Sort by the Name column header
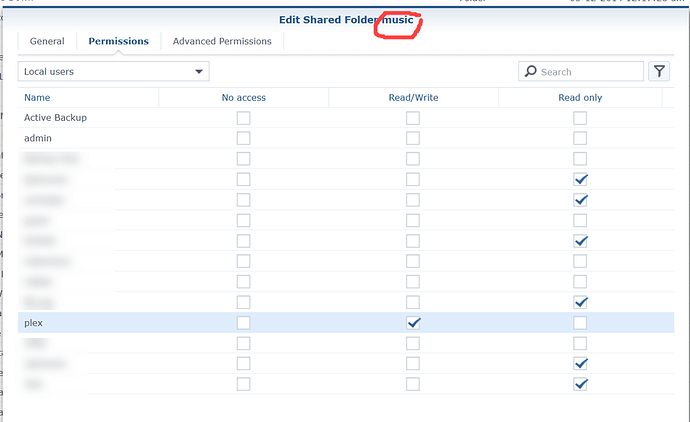Viewport: 690px width, 422px height. (38, 98)
